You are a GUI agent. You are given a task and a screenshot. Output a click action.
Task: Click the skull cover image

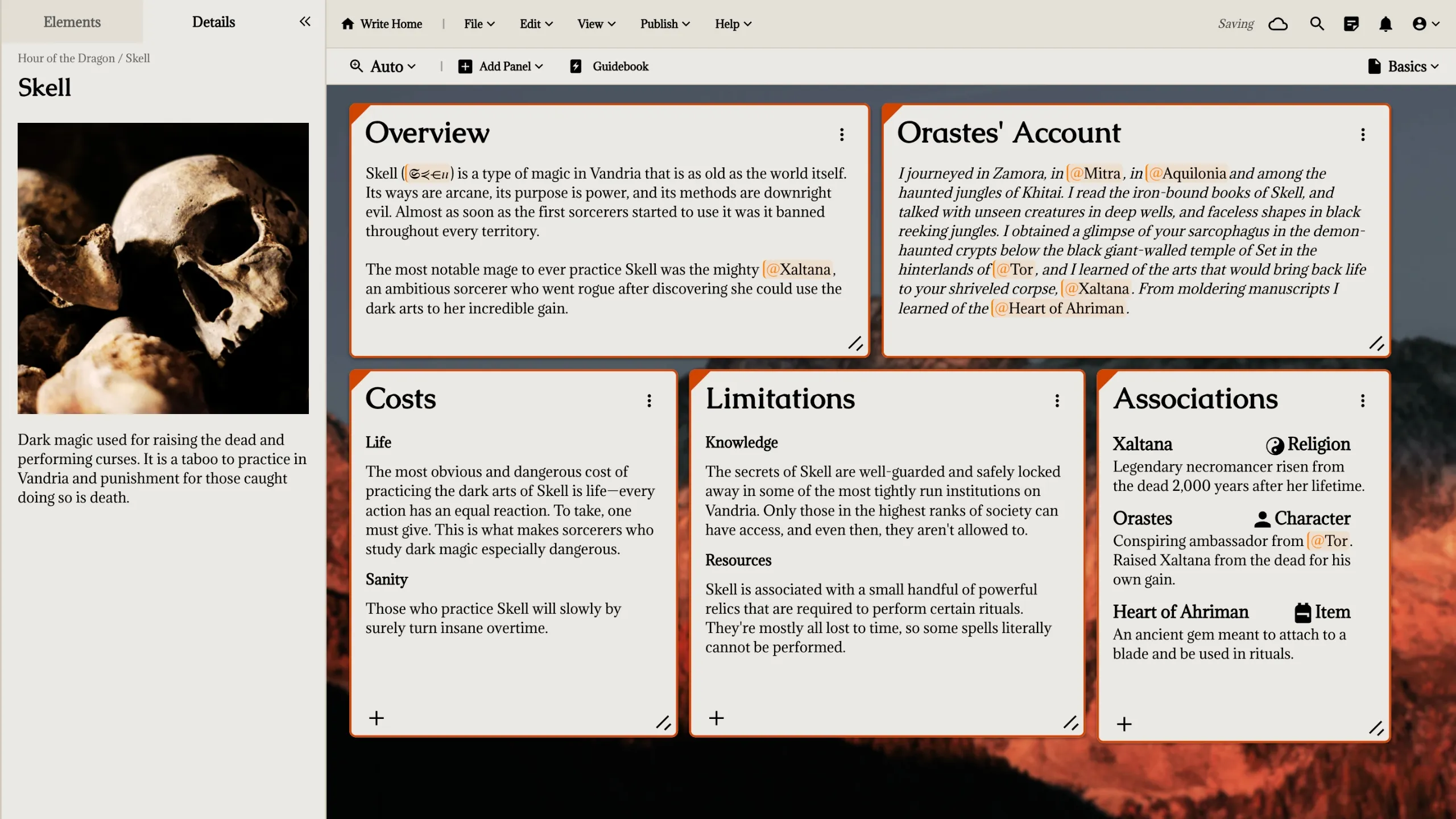tap(163, 268)
